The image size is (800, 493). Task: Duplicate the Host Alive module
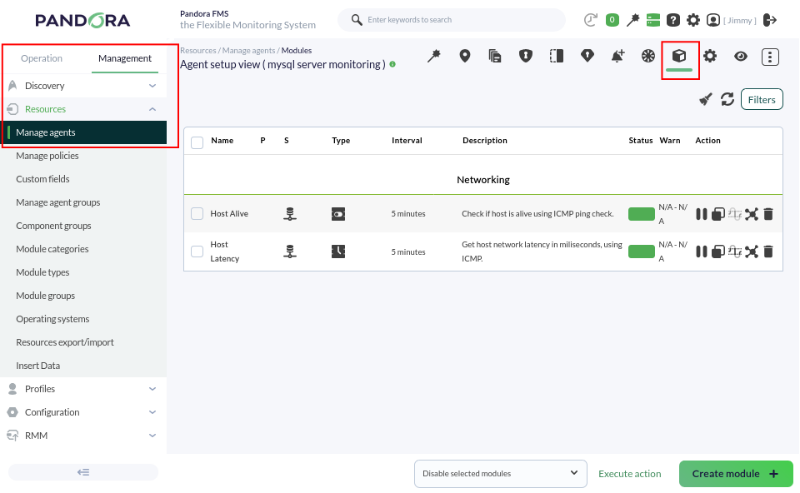tap(718, 214)
